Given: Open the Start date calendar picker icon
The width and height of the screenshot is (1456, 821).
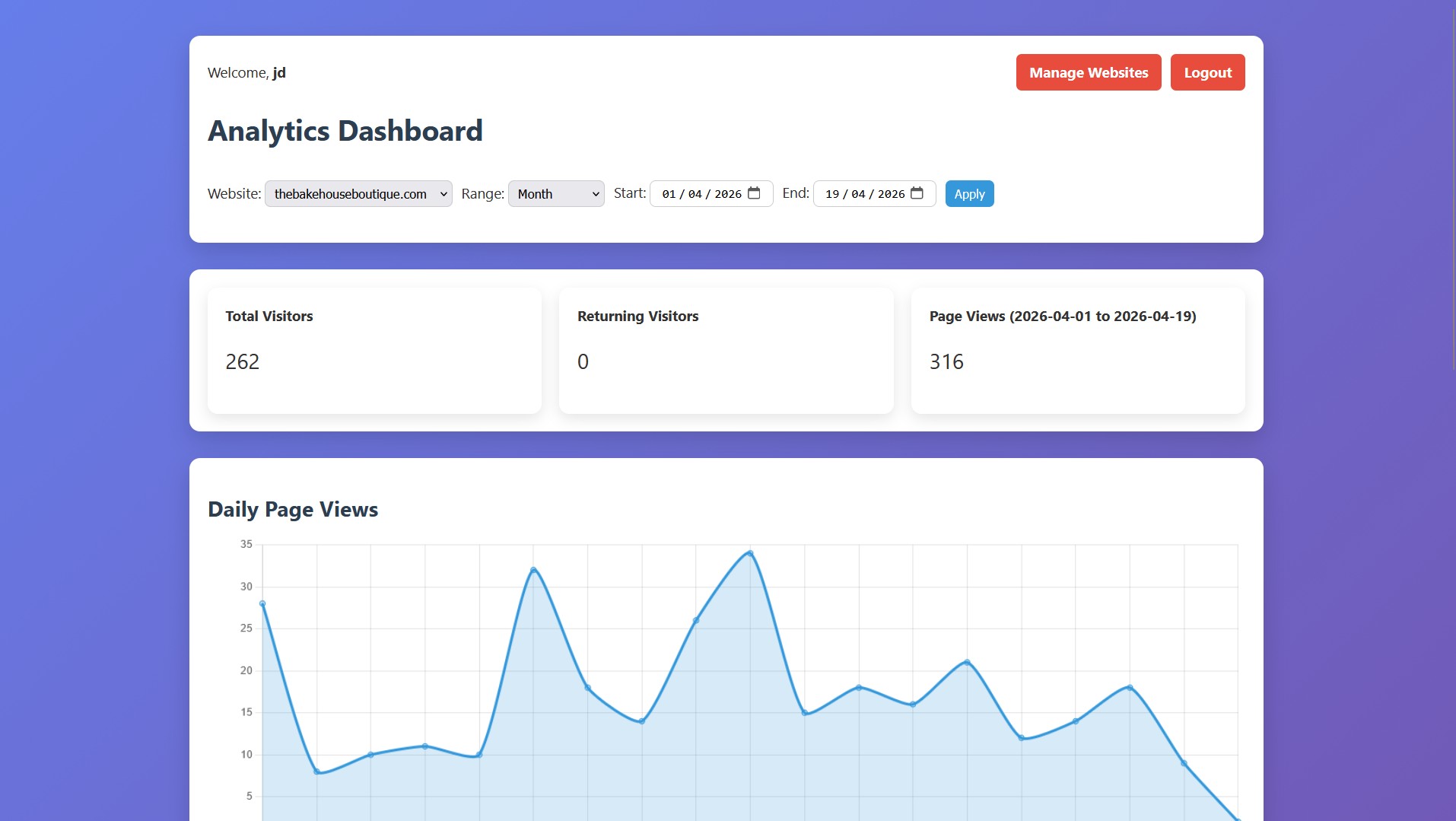Looking at the screenshot, I should tap(754, 193).
